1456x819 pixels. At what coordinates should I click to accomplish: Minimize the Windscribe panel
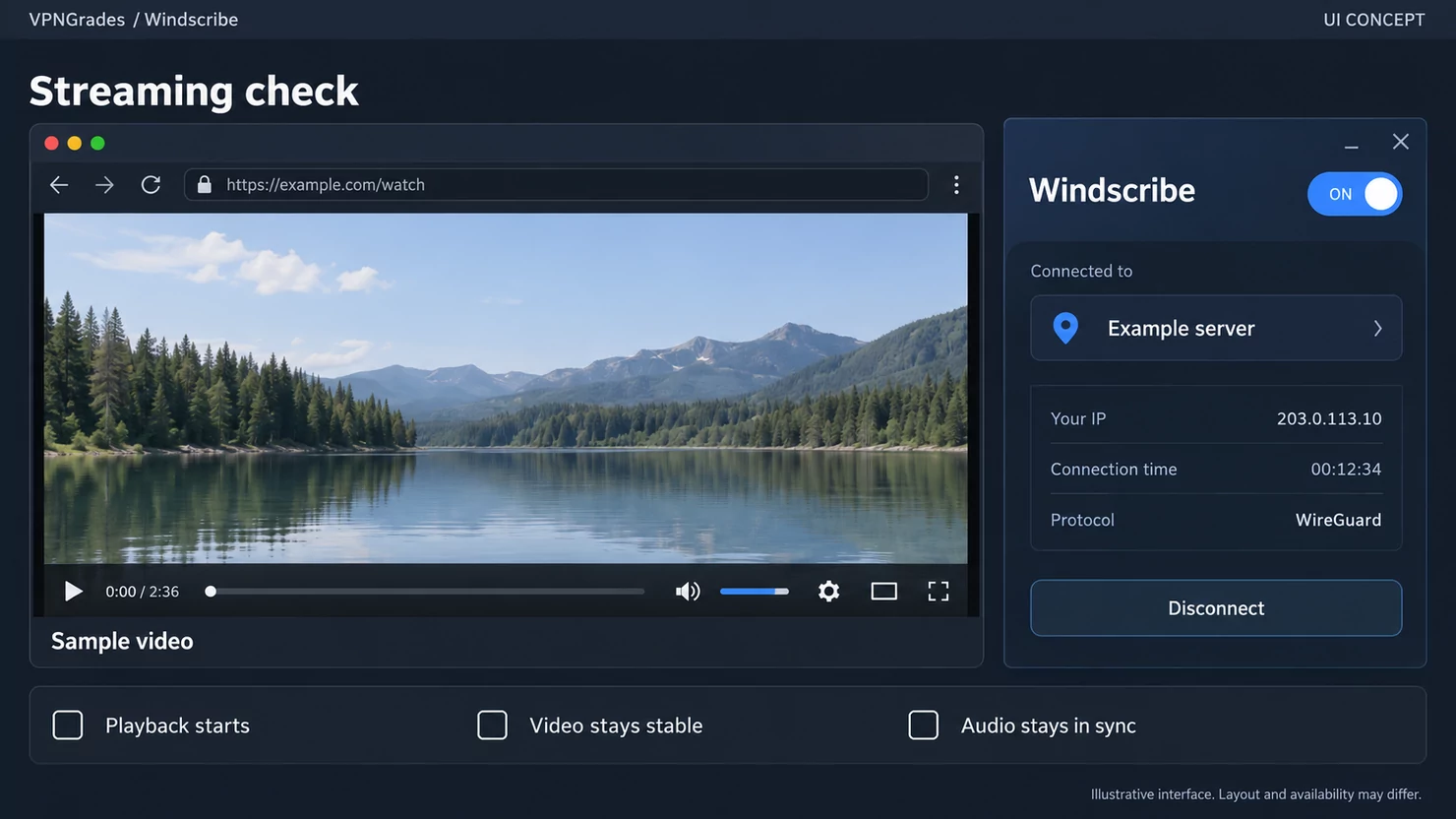pyautogui.click(x=1352, y=147)
